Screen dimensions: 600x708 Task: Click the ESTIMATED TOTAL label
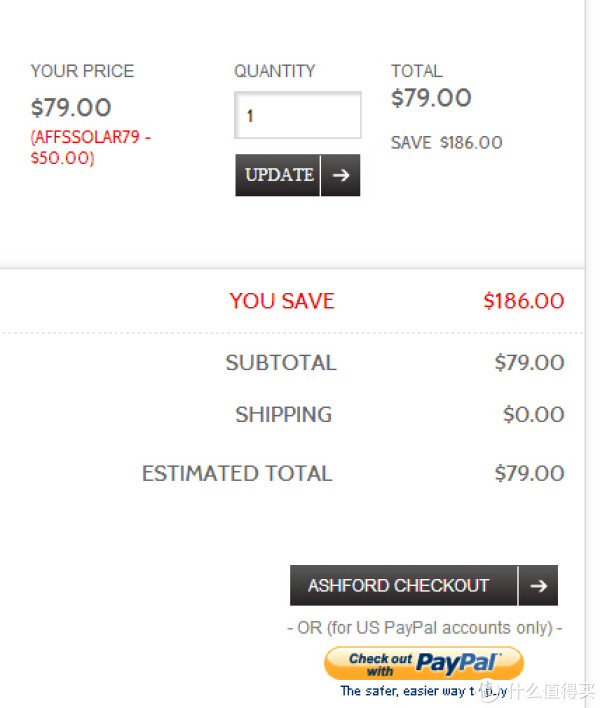point(237,473)
